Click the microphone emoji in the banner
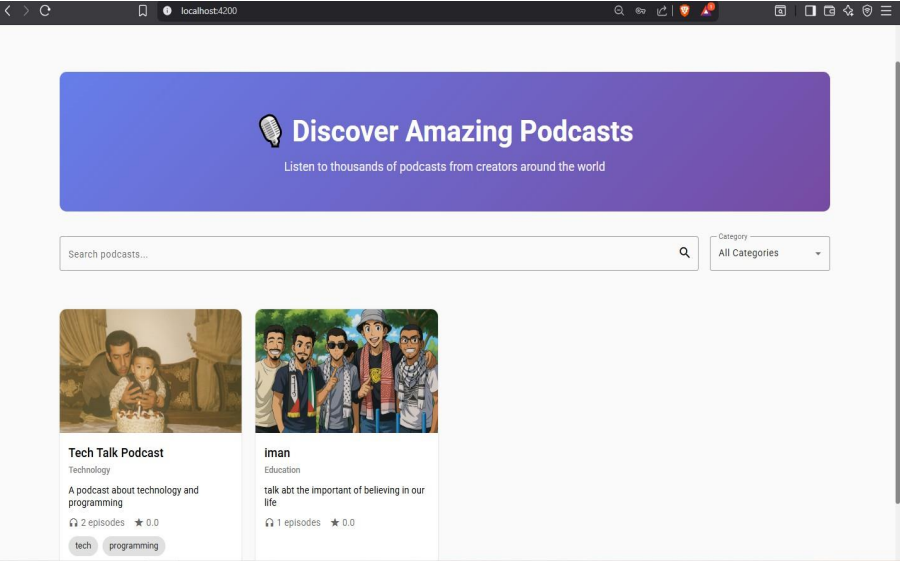 click(x=270, y=131)
